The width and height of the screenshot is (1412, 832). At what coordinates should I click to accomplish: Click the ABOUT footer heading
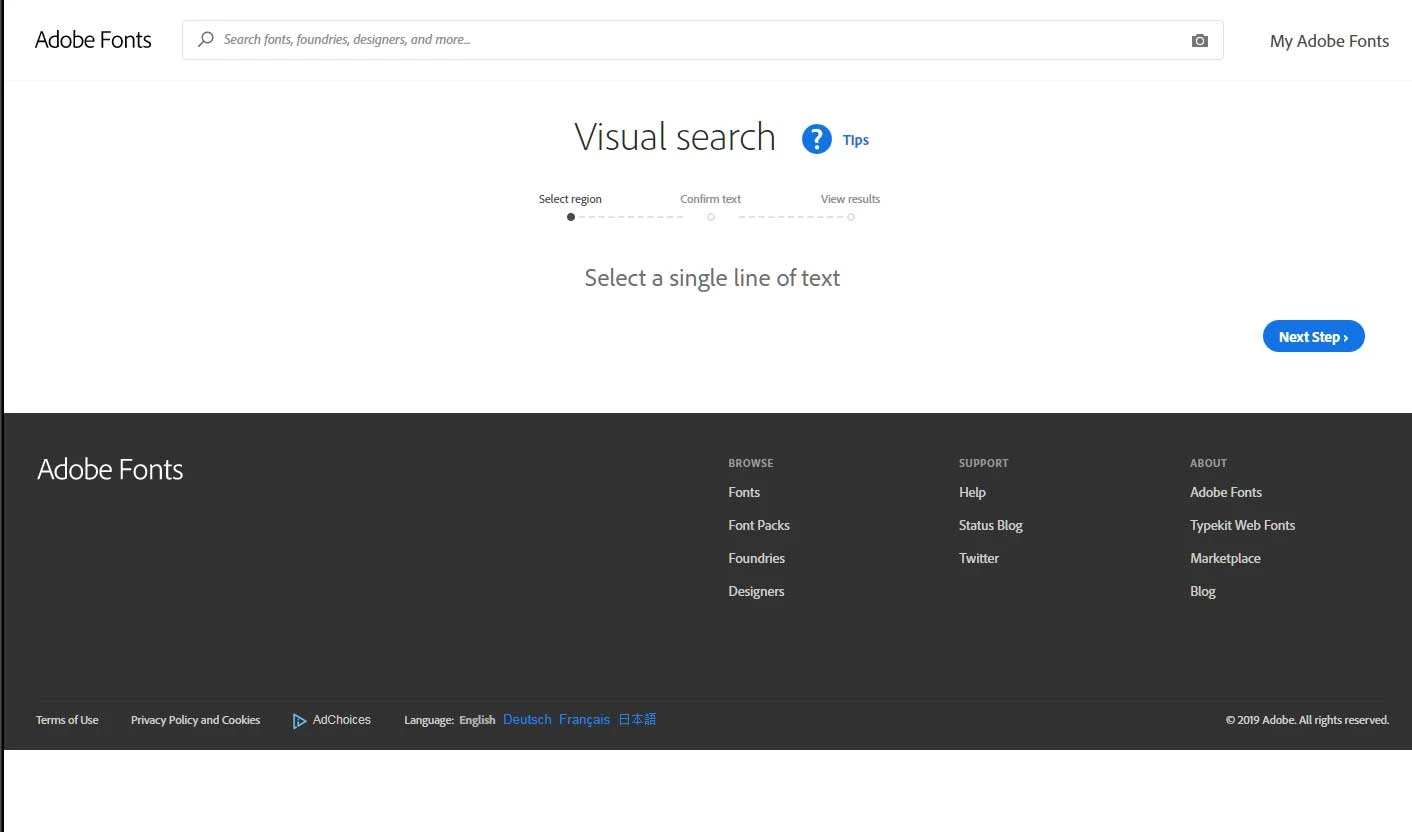(1208, 463)
